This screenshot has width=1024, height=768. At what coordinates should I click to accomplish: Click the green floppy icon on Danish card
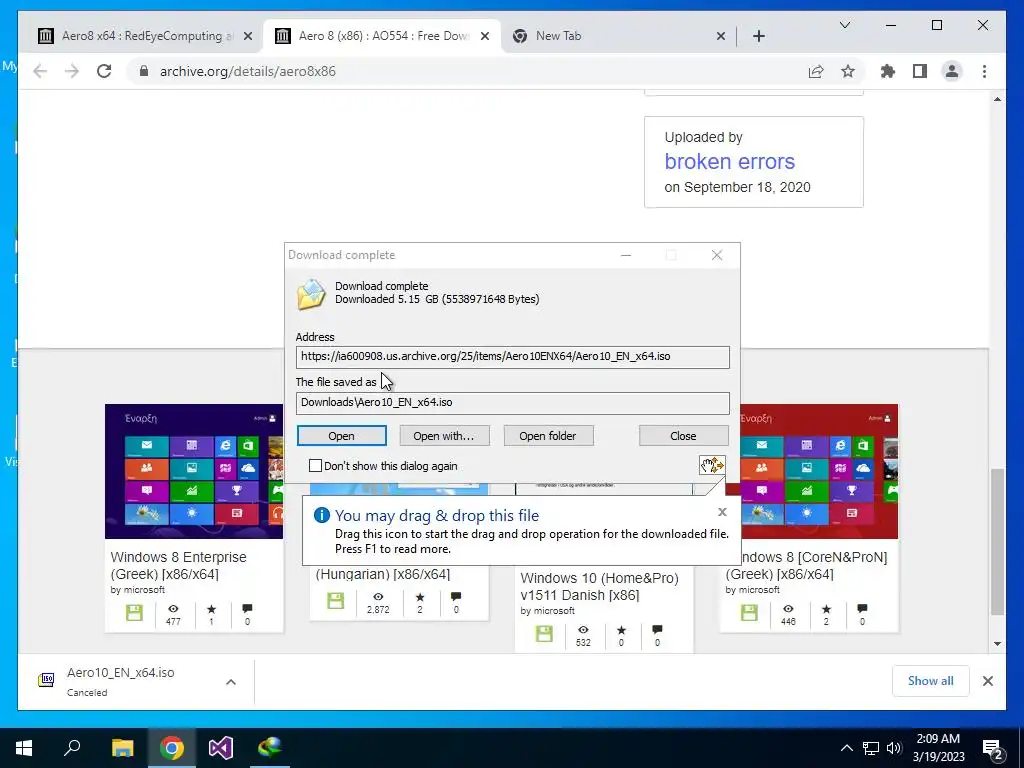click(544, 633)
